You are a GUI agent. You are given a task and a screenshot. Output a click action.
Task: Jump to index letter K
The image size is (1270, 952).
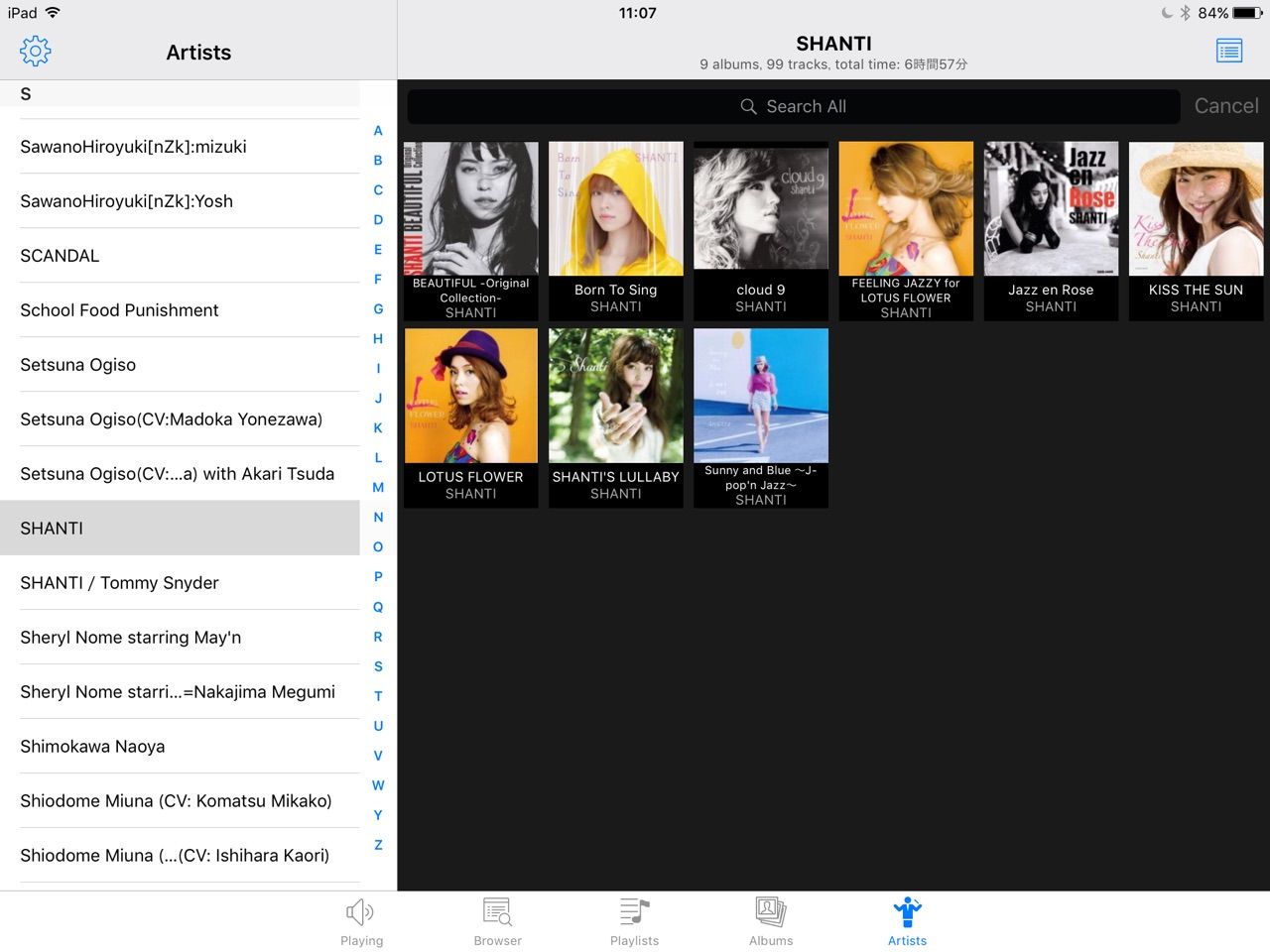click(378, 428)
